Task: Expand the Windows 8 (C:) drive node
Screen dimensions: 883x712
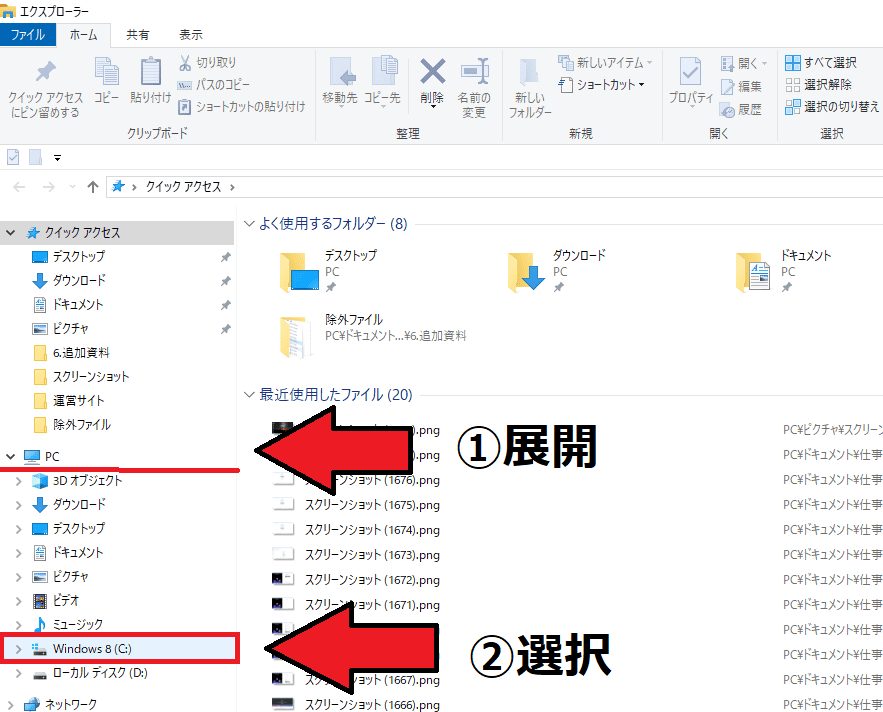Action: (18, 649)
